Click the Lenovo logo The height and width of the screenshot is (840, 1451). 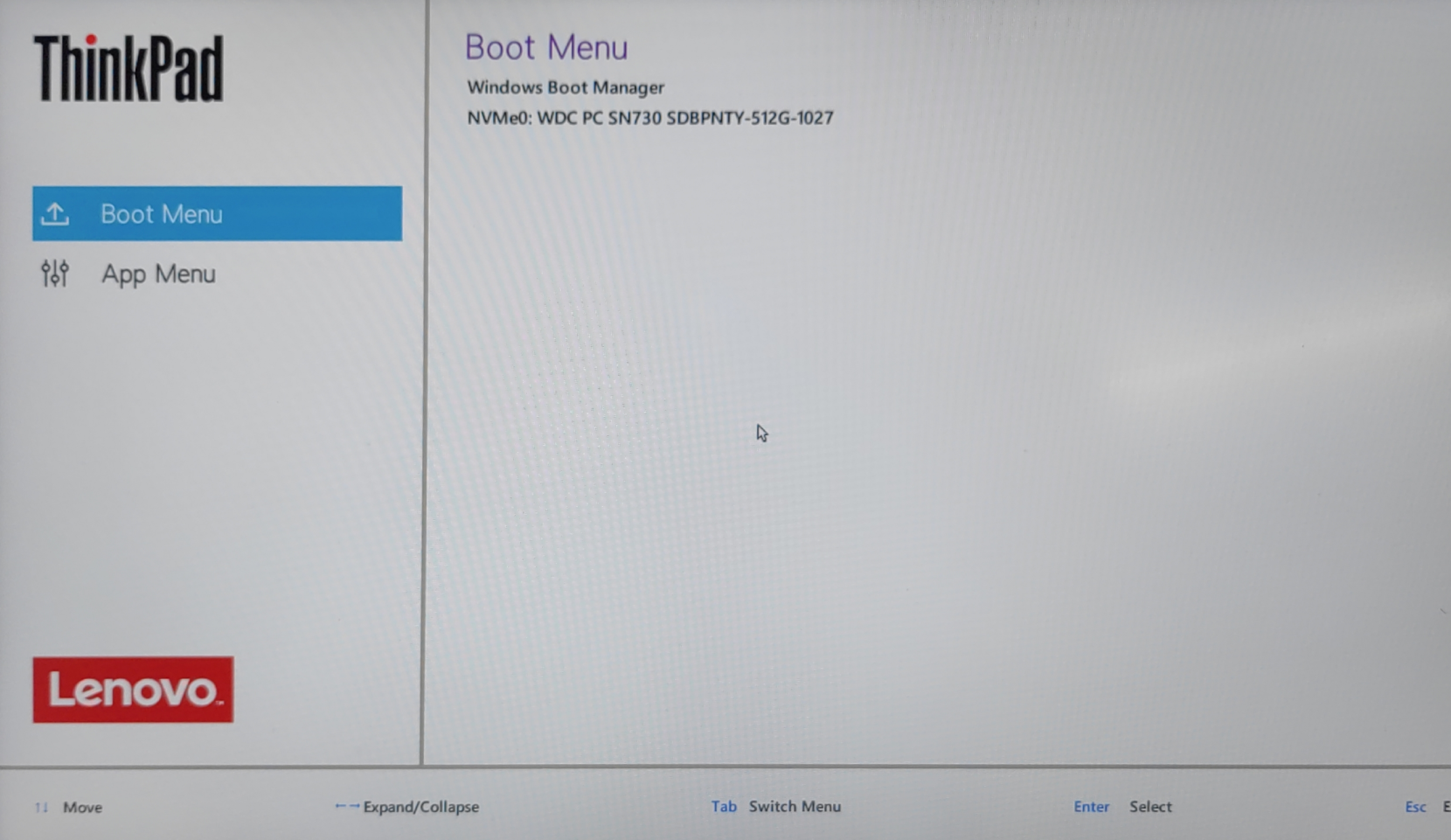tap(133, 690)
